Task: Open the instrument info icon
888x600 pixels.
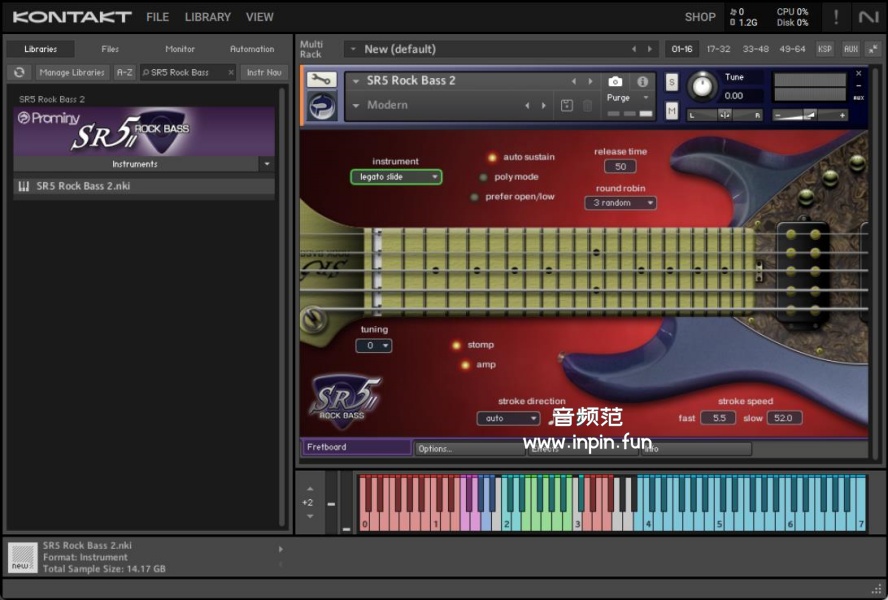Action: coord(642,81)
